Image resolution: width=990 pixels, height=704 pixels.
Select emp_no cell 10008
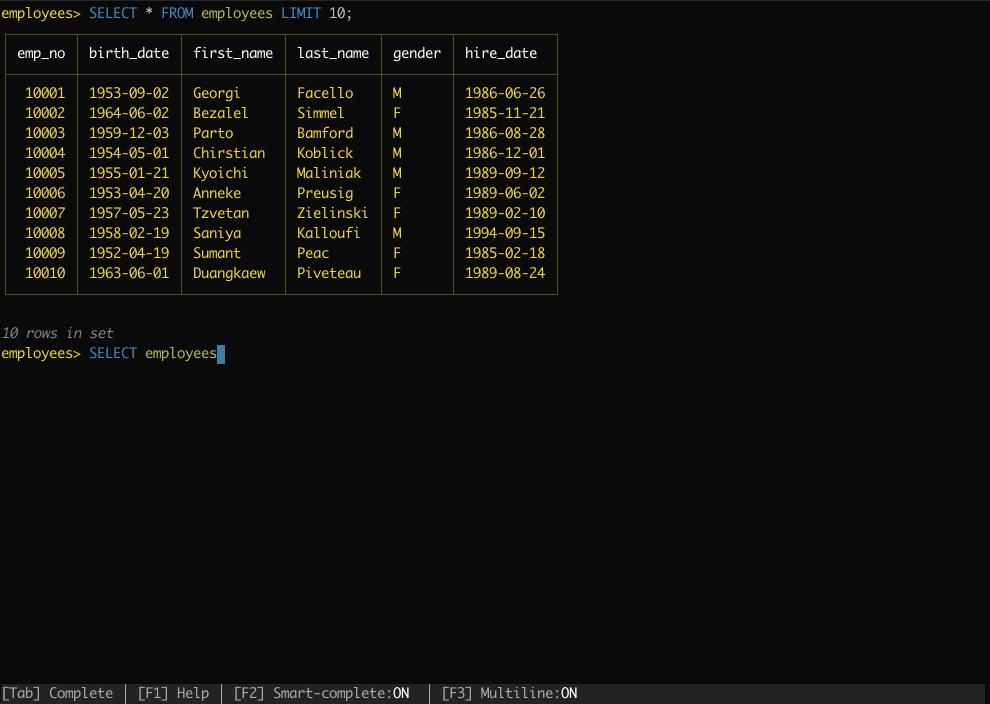45,233
